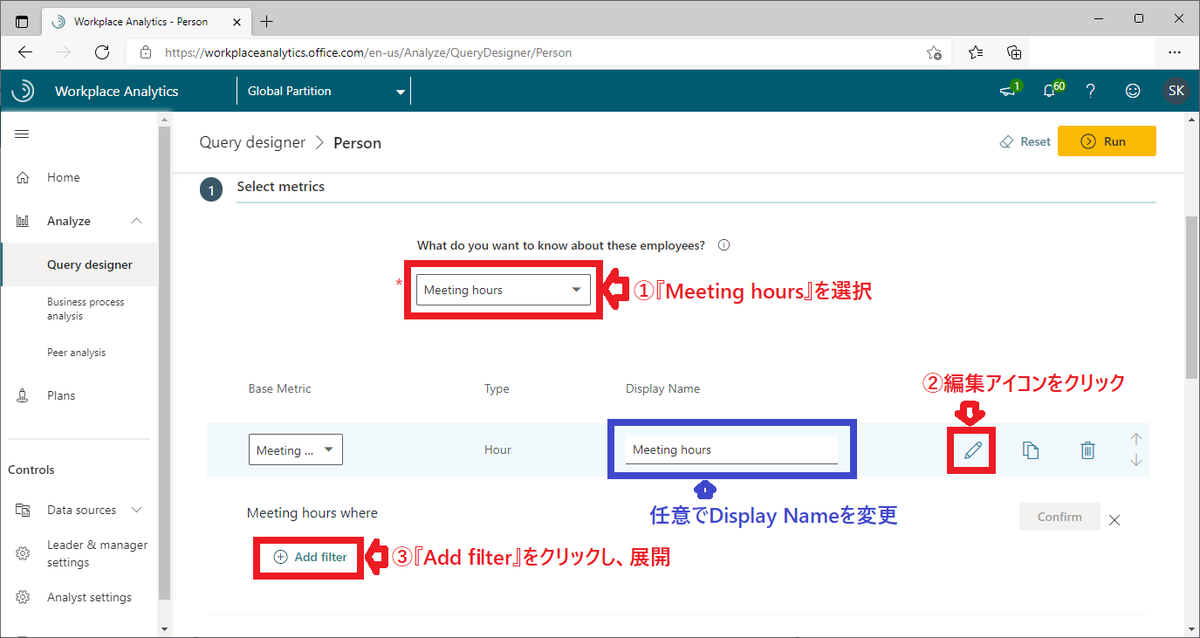Image resolution: width=1200 pixels, height=638 pixels.
Task: Open the browser settings ellipsis menu
Action: coord(1175,52)
